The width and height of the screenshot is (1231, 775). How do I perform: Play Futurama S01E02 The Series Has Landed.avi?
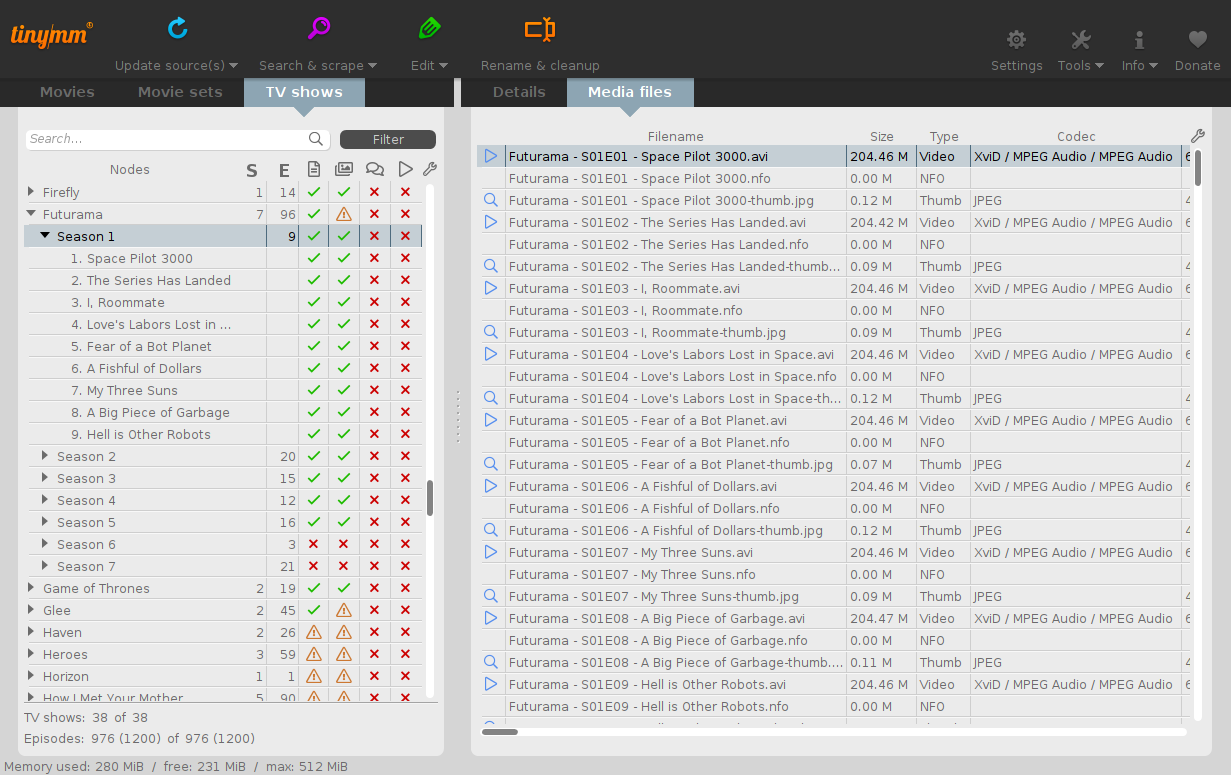pos(491,222)
